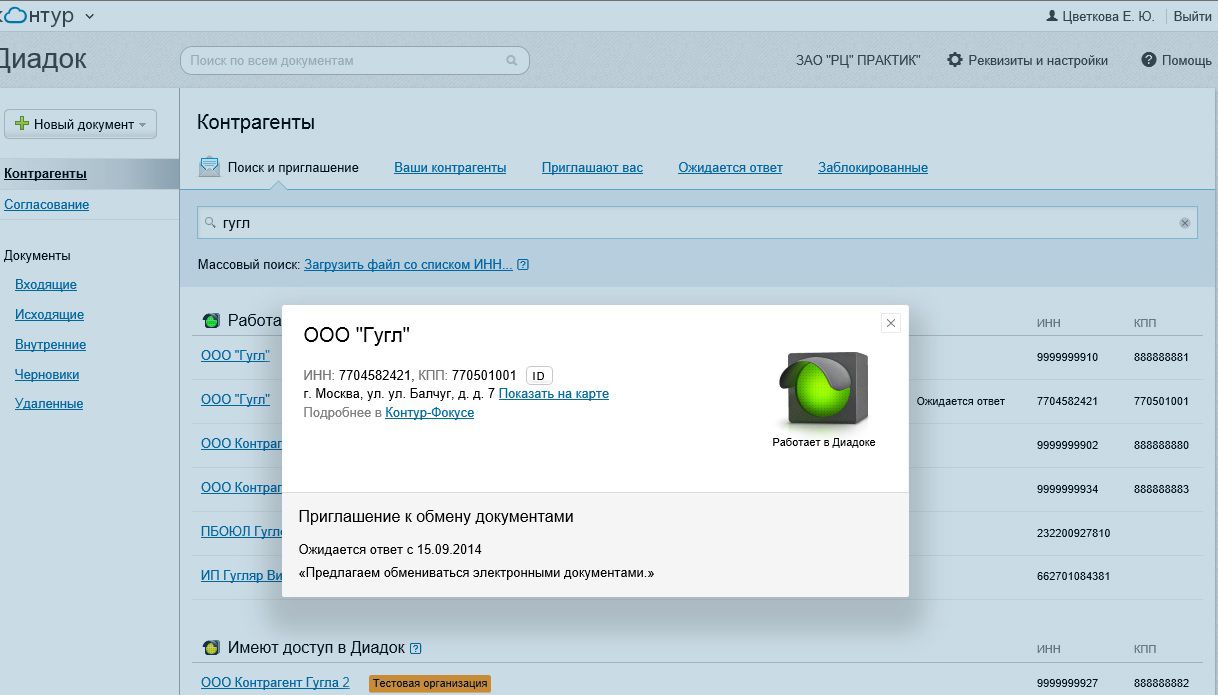
Task: Click help icon beside Имеют доступ в Диадок
Action: [416, 648]
